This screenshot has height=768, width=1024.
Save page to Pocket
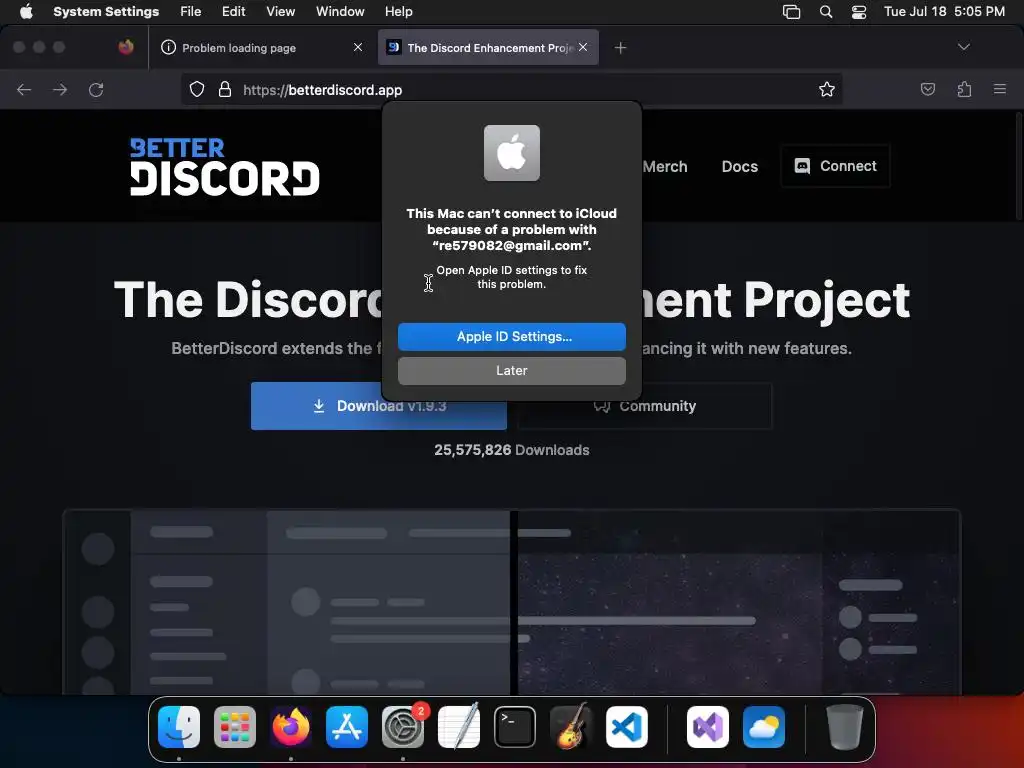[927, 89]
